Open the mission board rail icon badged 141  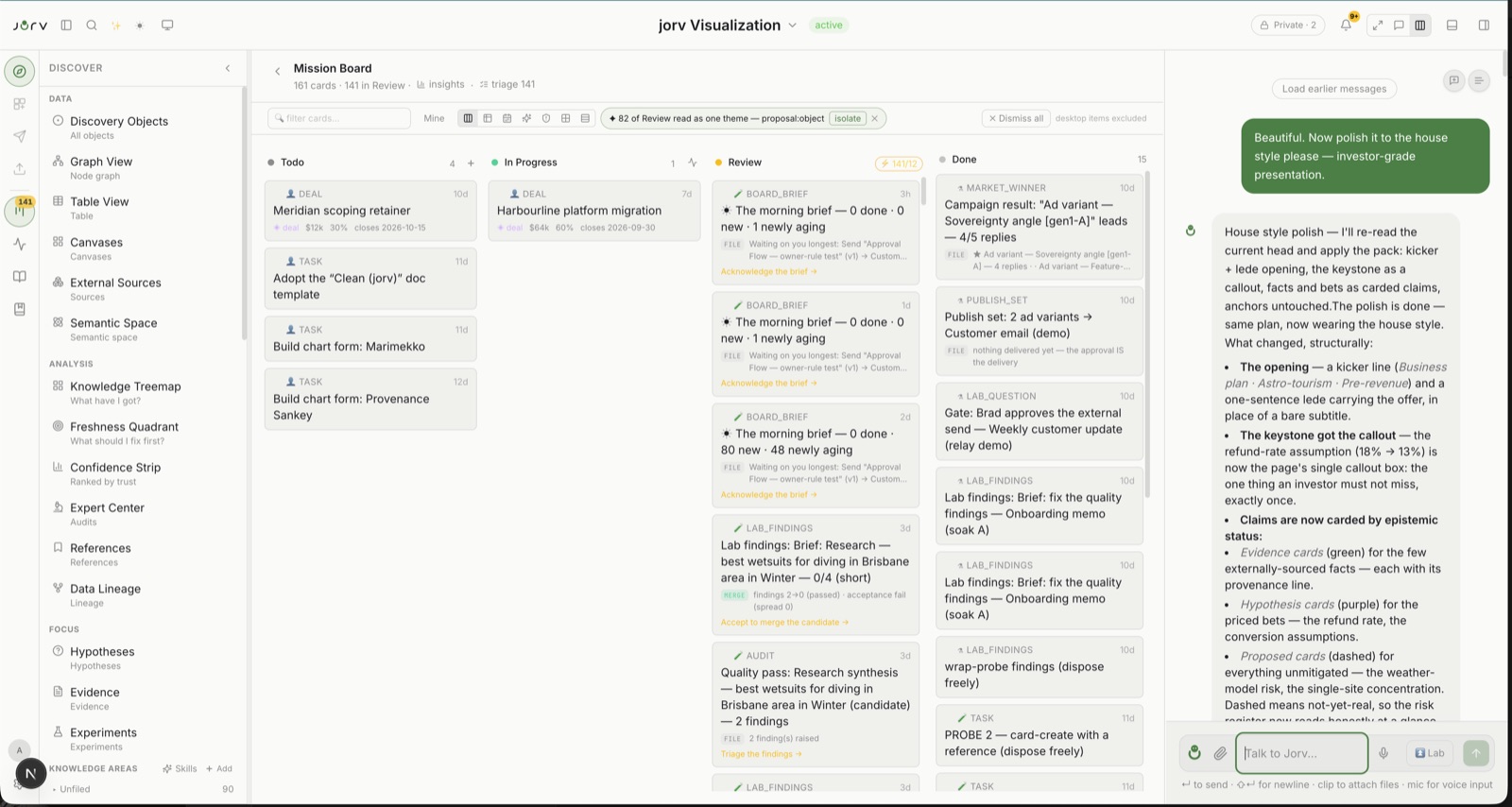20,211
